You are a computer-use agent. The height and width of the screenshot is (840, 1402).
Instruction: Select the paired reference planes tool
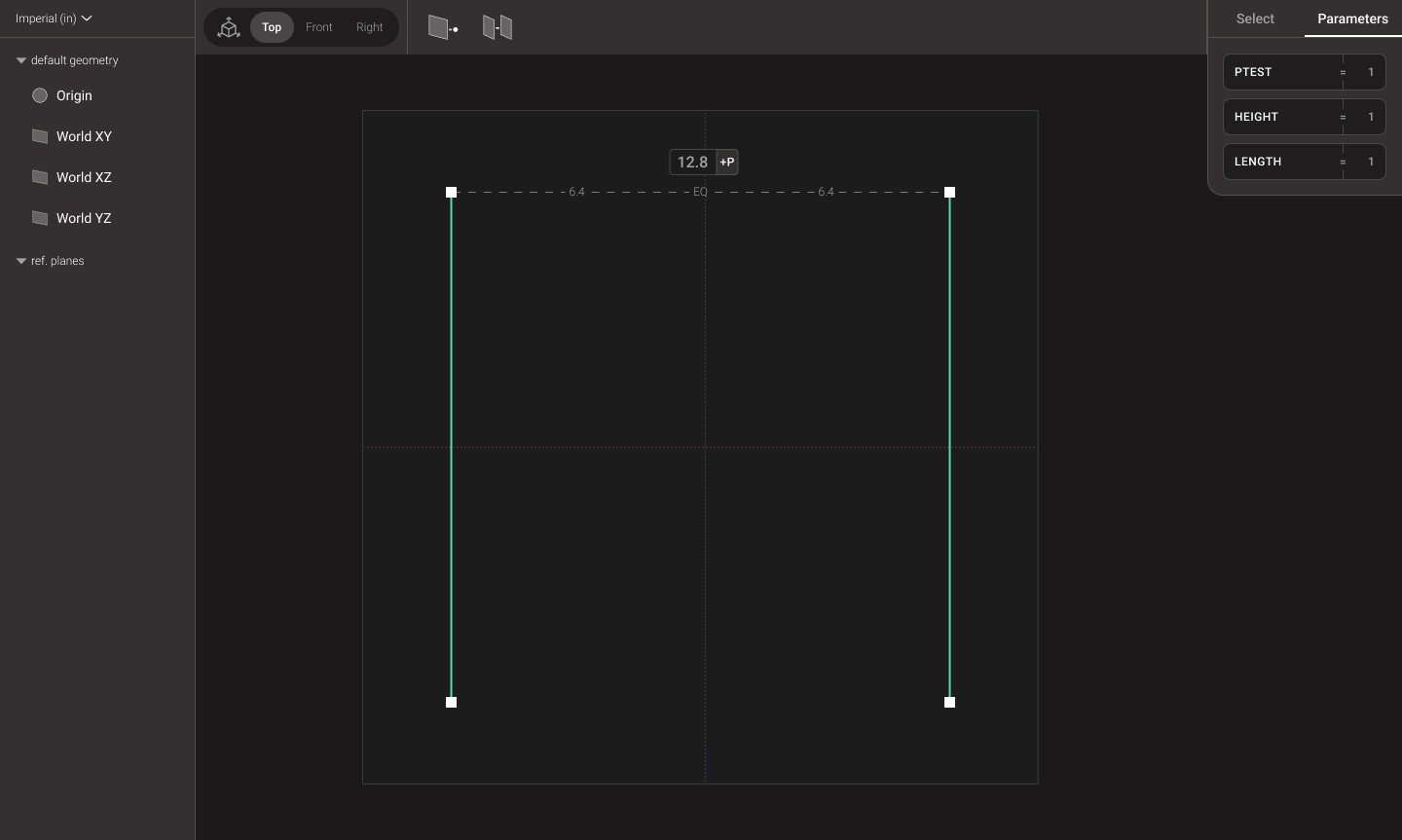[x=497, y=27]
